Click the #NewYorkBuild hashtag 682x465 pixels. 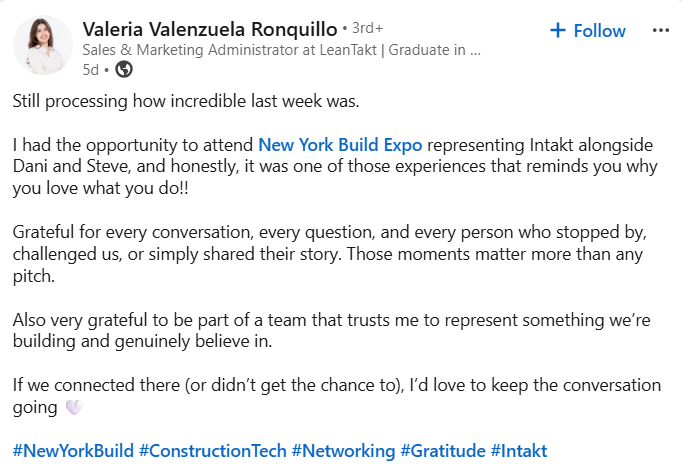(73, 450)
